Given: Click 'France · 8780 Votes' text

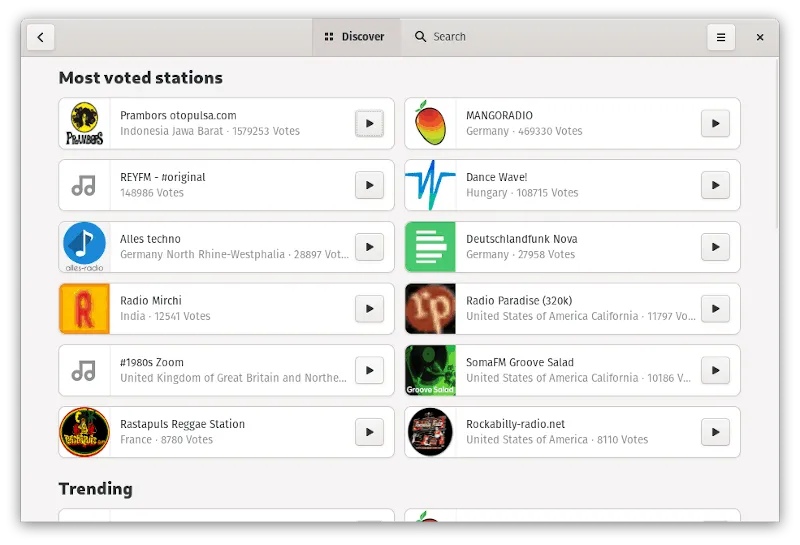Looking at the screenshot, I should (166, 440).
